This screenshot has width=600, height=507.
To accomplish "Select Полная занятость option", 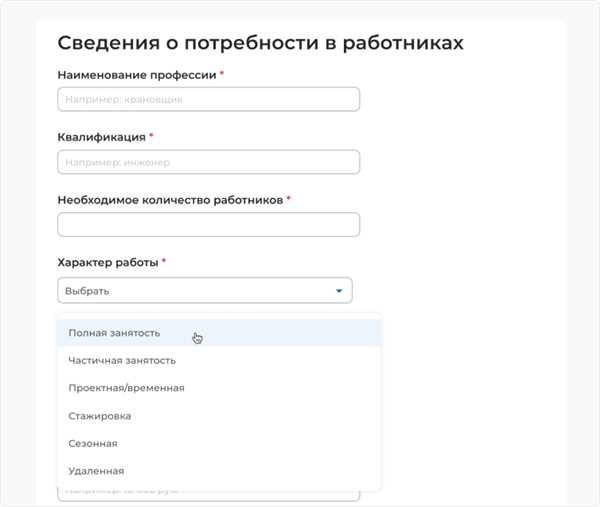I will 218,333.
